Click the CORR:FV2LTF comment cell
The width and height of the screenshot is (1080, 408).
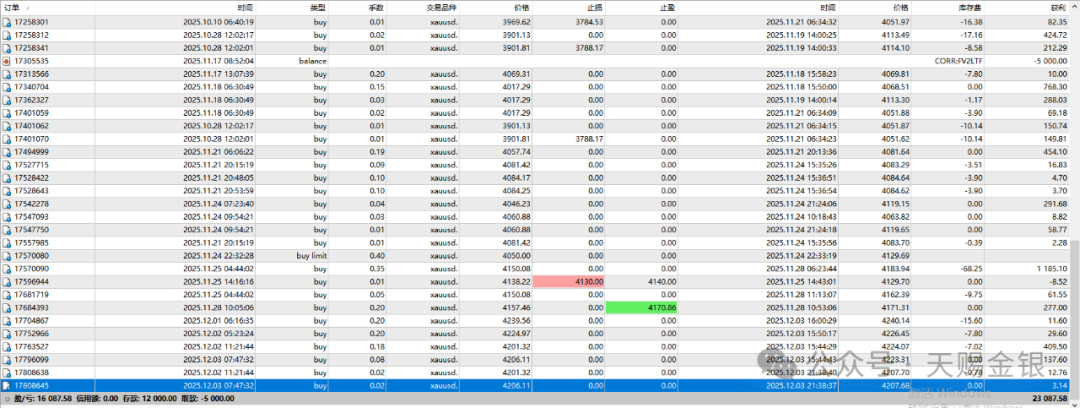959,61
